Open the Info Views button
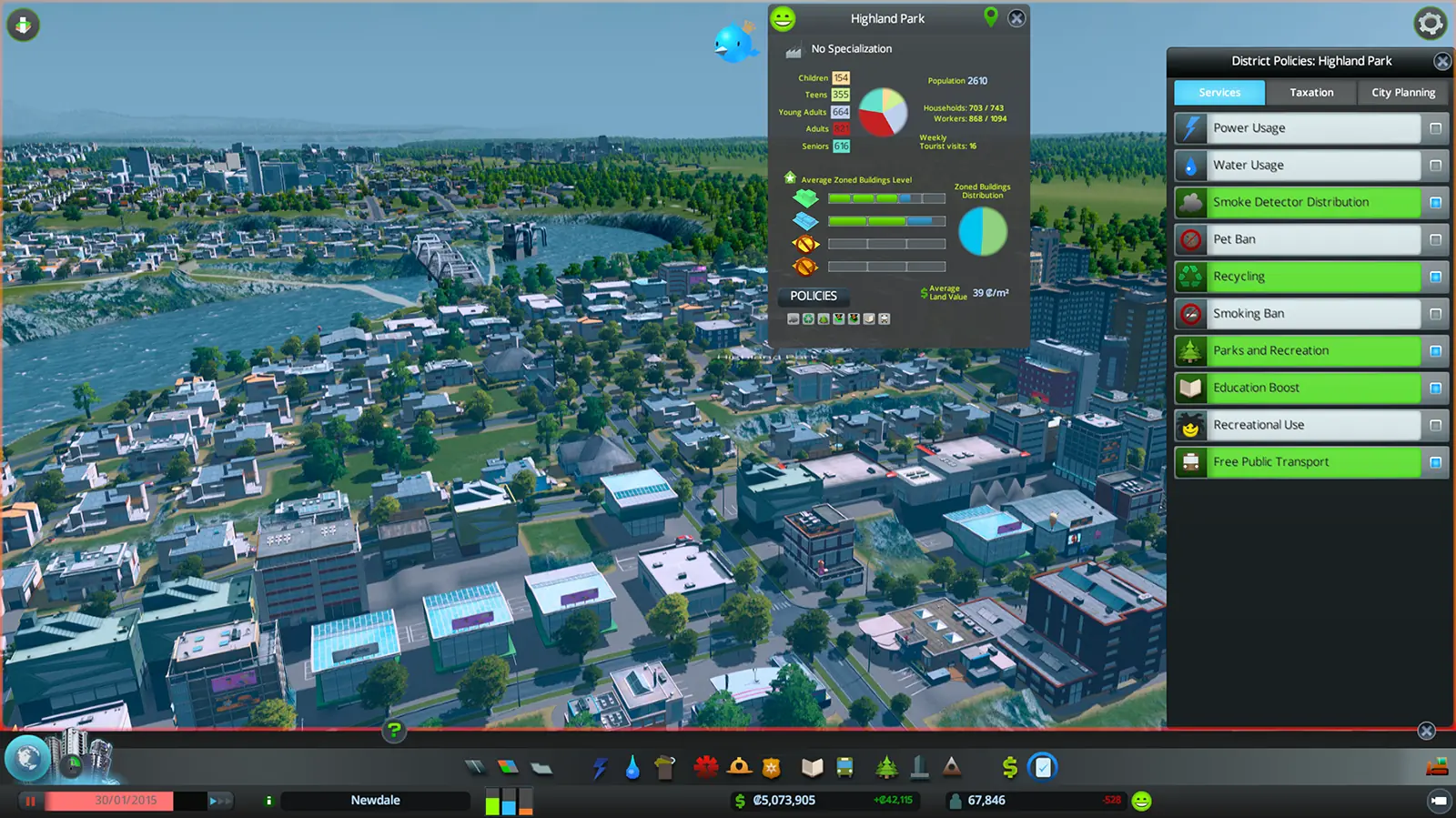The image size is (1456, 818). tap(23, 25)
